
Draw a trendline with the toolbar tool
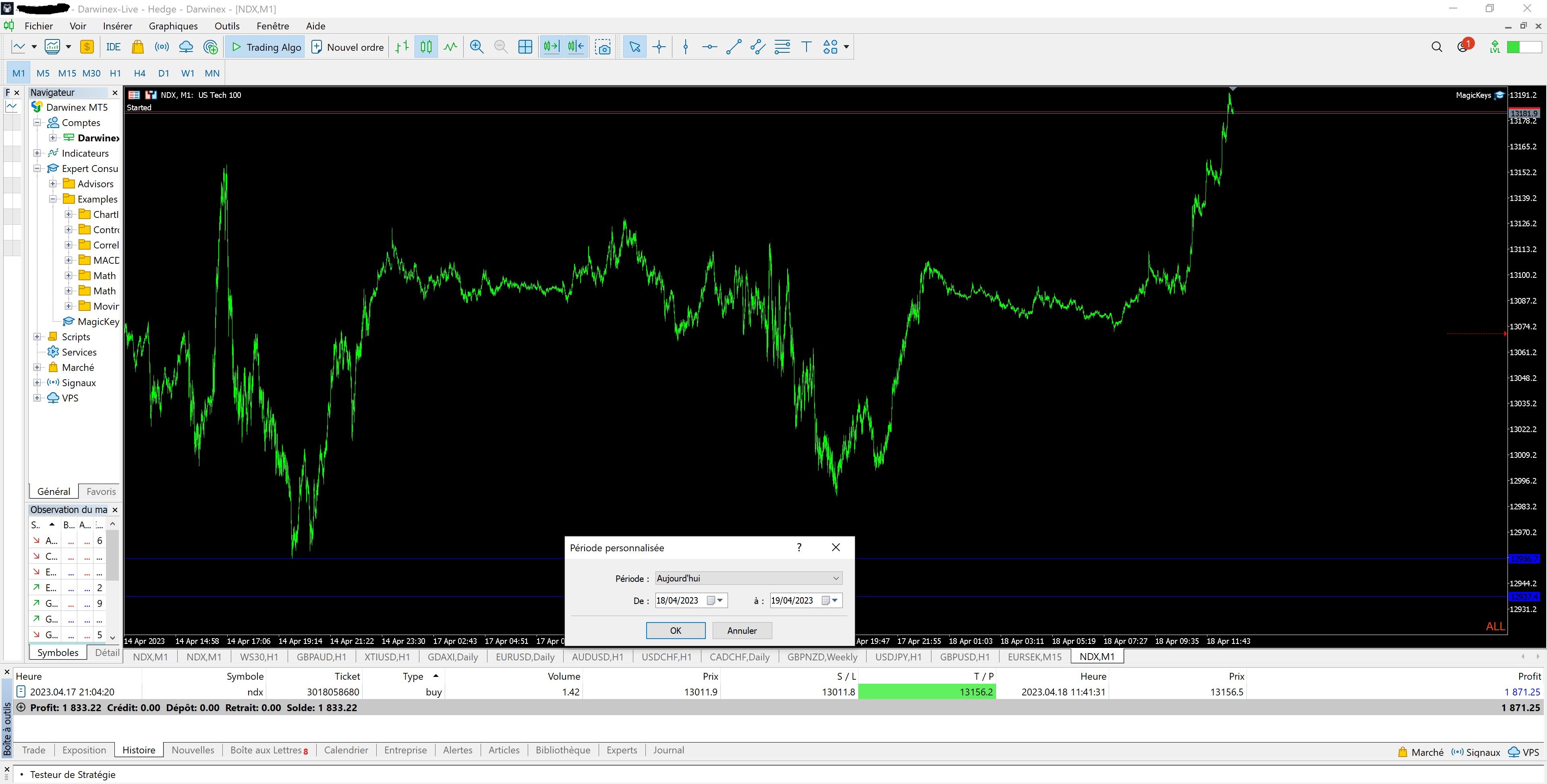[x=733, y=47]
